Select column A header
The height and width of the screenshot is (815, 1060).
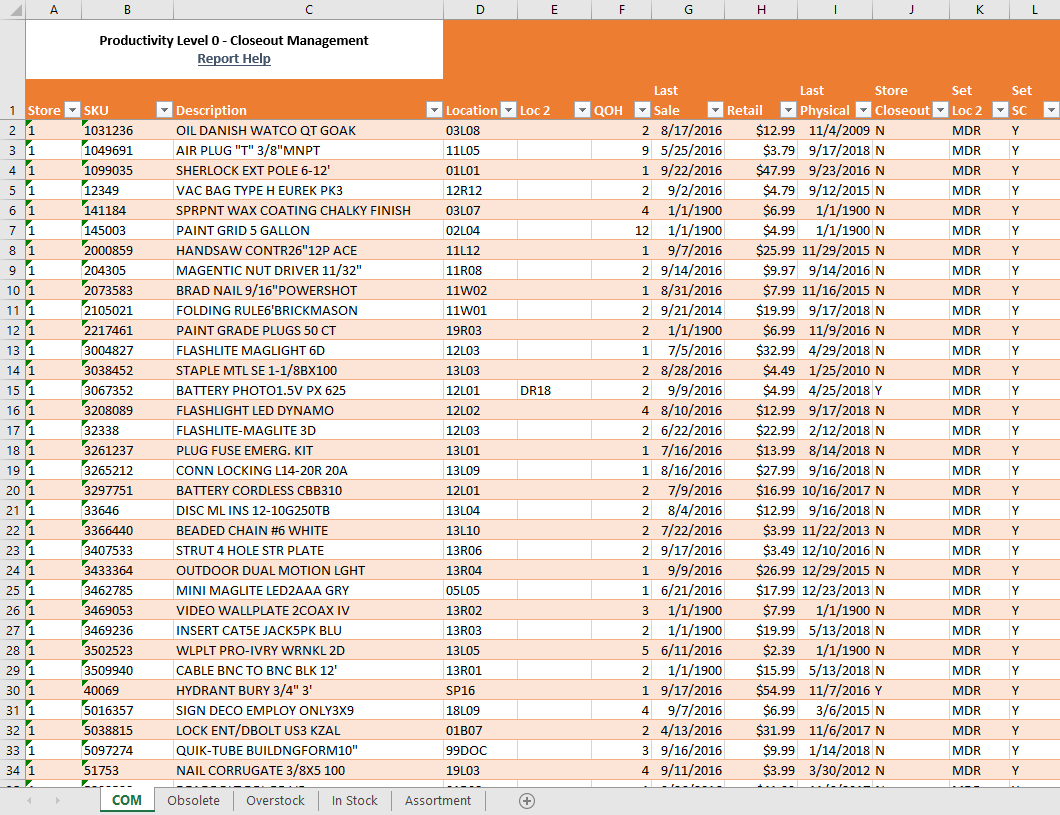(53, 9)
